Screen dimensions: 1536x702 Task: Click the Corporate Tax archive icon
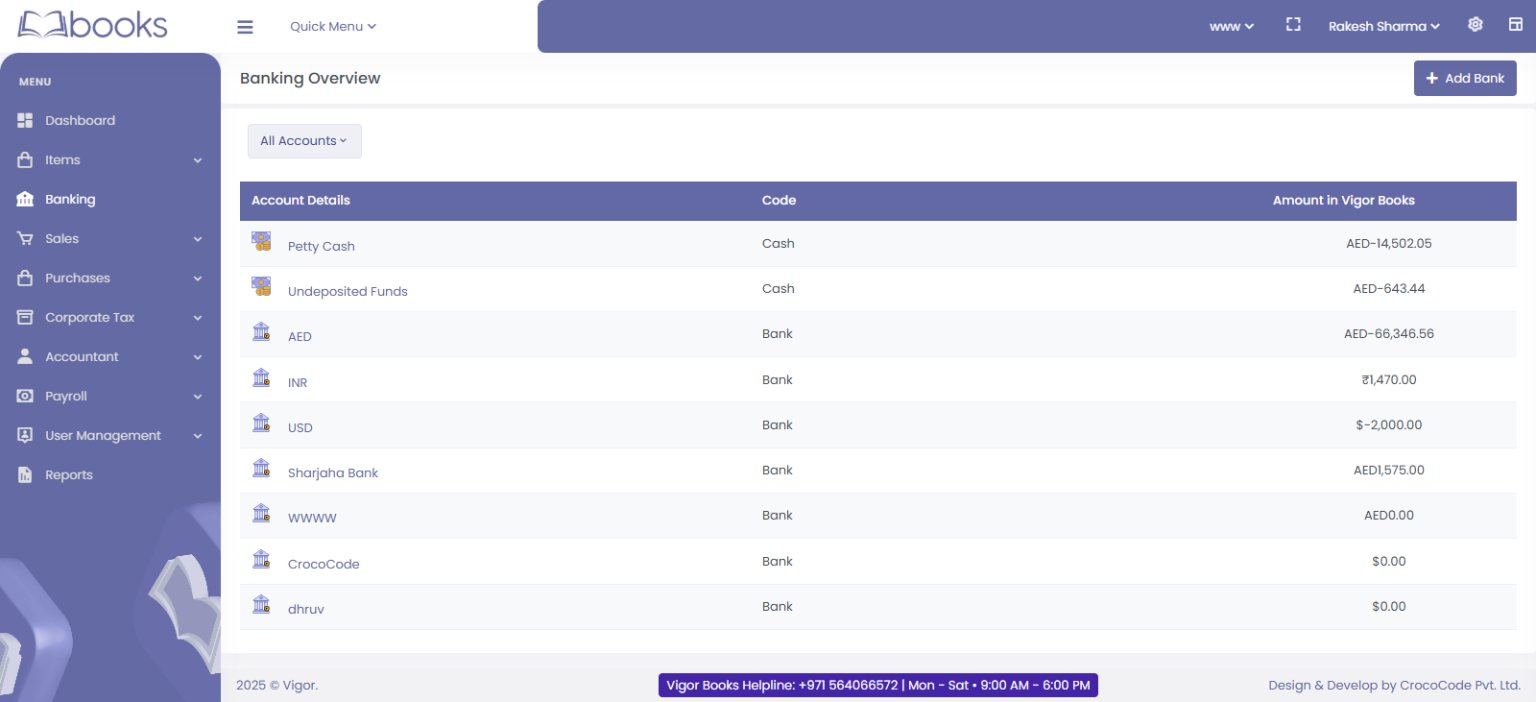tap(25, 317)
